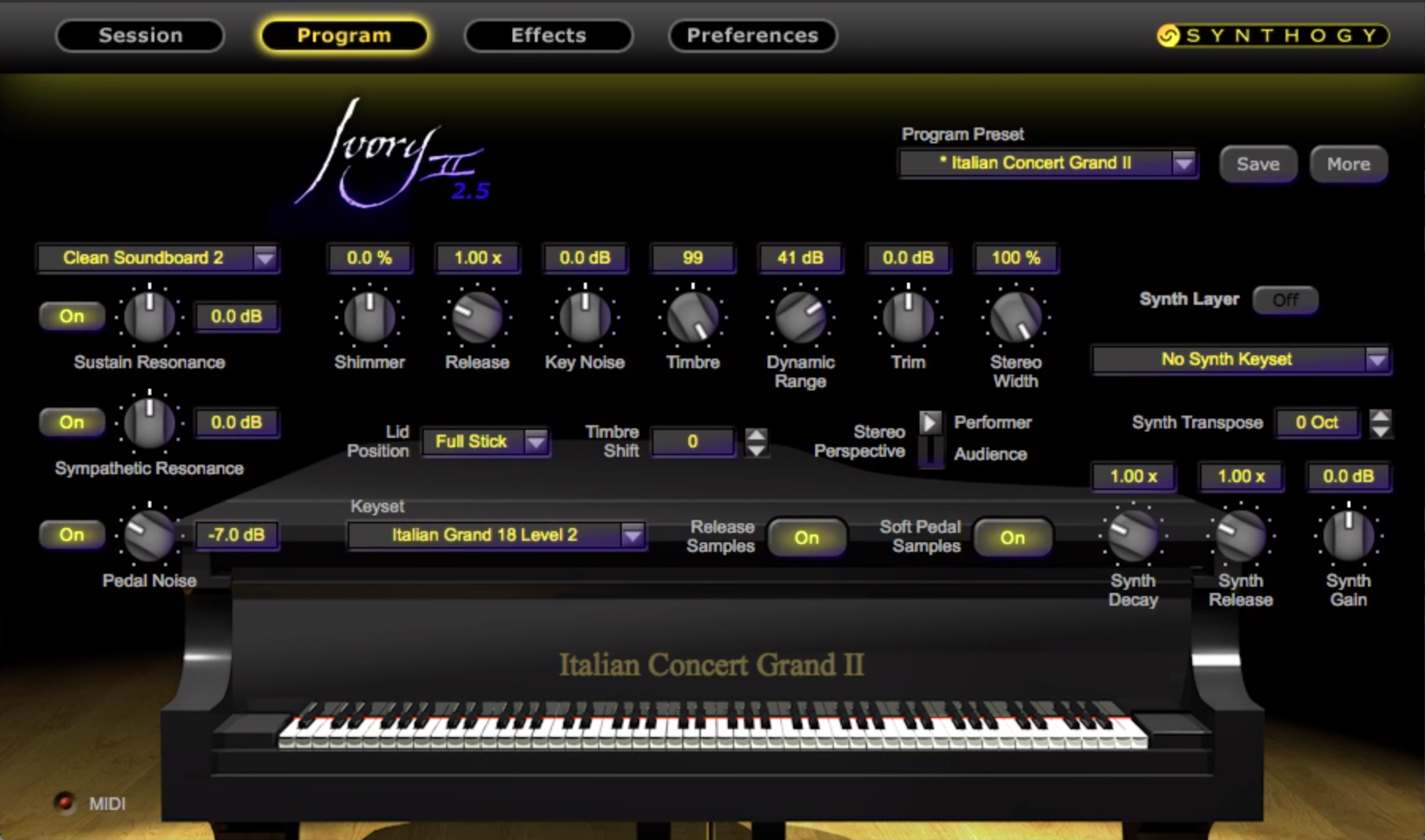The width and height of the screenshot is (1425, 840).
Task: Open the Clean Soundboard 2 dropdown
Action: point(158,258)
